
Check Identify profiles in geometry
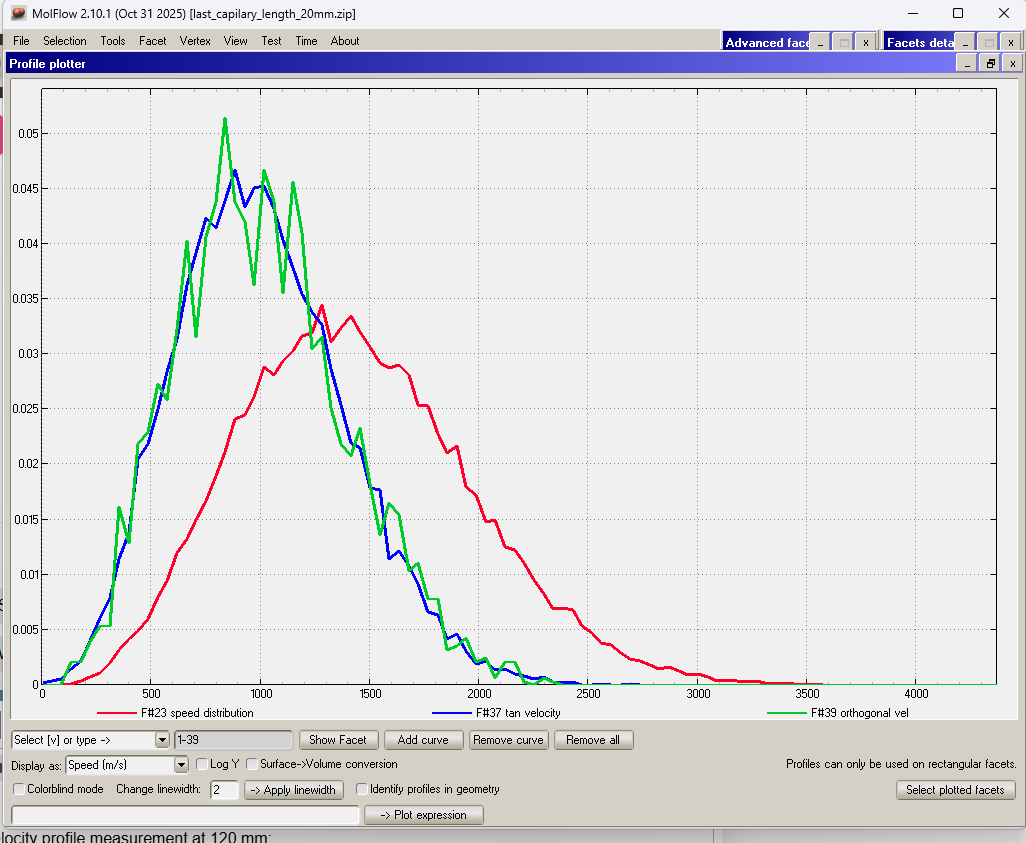[x=362, y=790]
